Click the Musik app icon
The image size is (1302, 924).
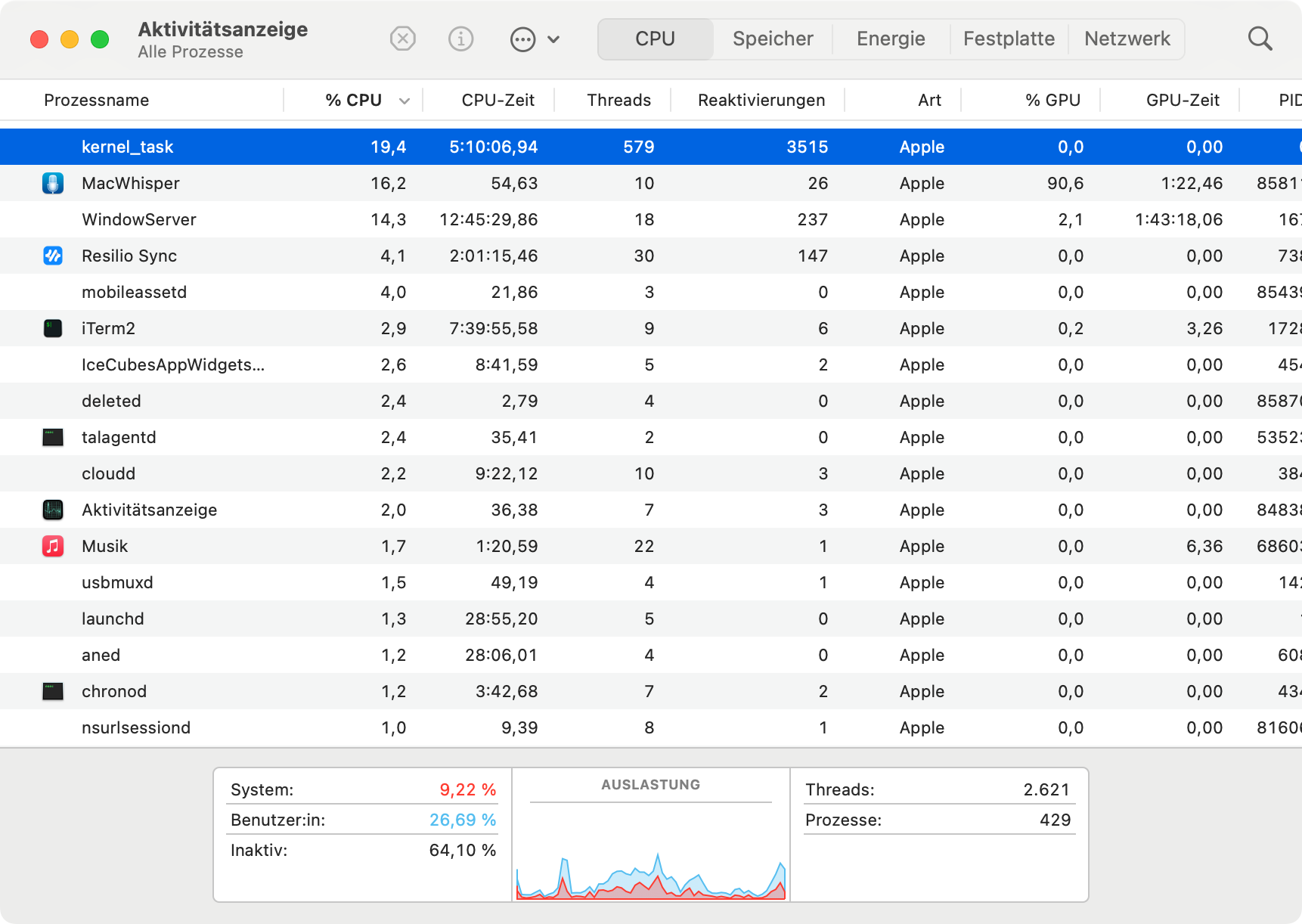point(53,546)
